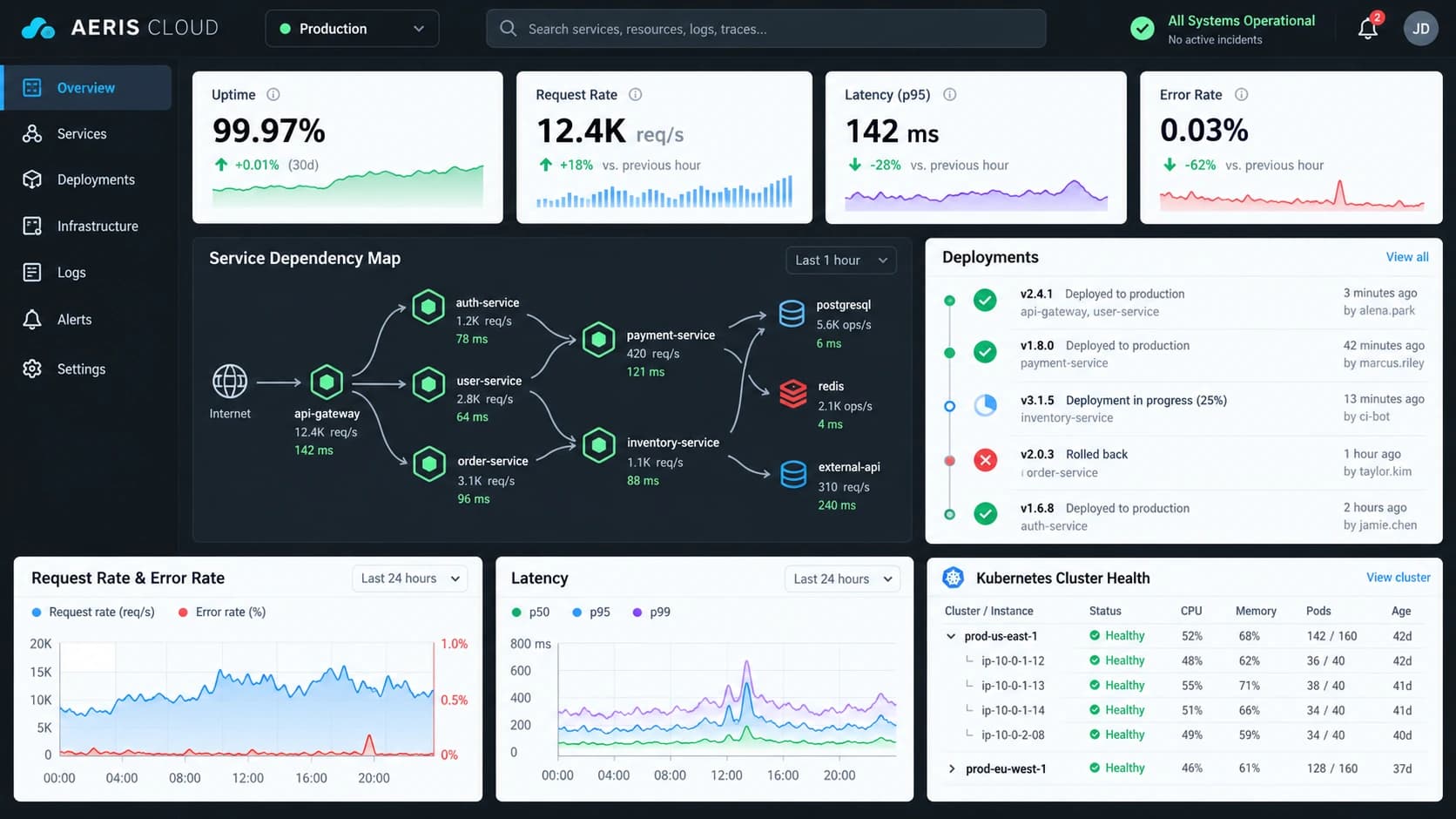Select the order-service hexagon node
1456x819 pixels.
point(429,464)
